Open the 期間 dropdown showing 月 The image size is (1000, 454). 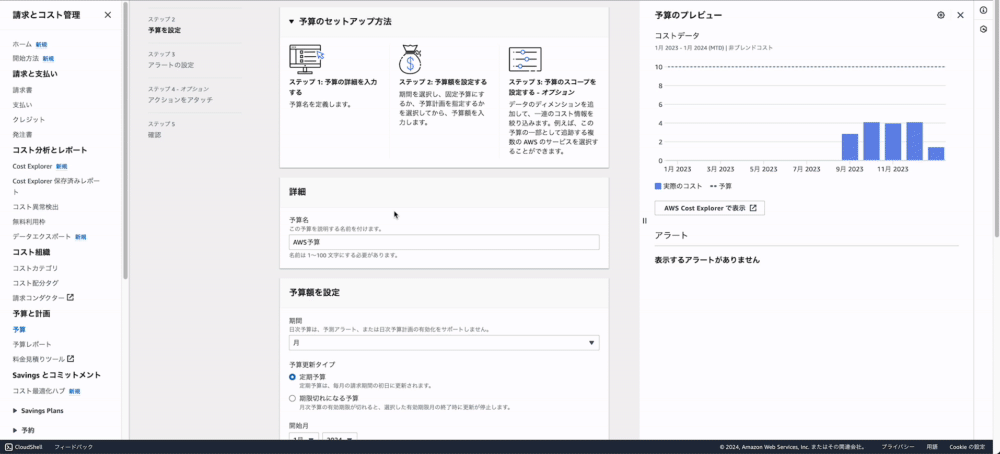(x=444, y=343)
